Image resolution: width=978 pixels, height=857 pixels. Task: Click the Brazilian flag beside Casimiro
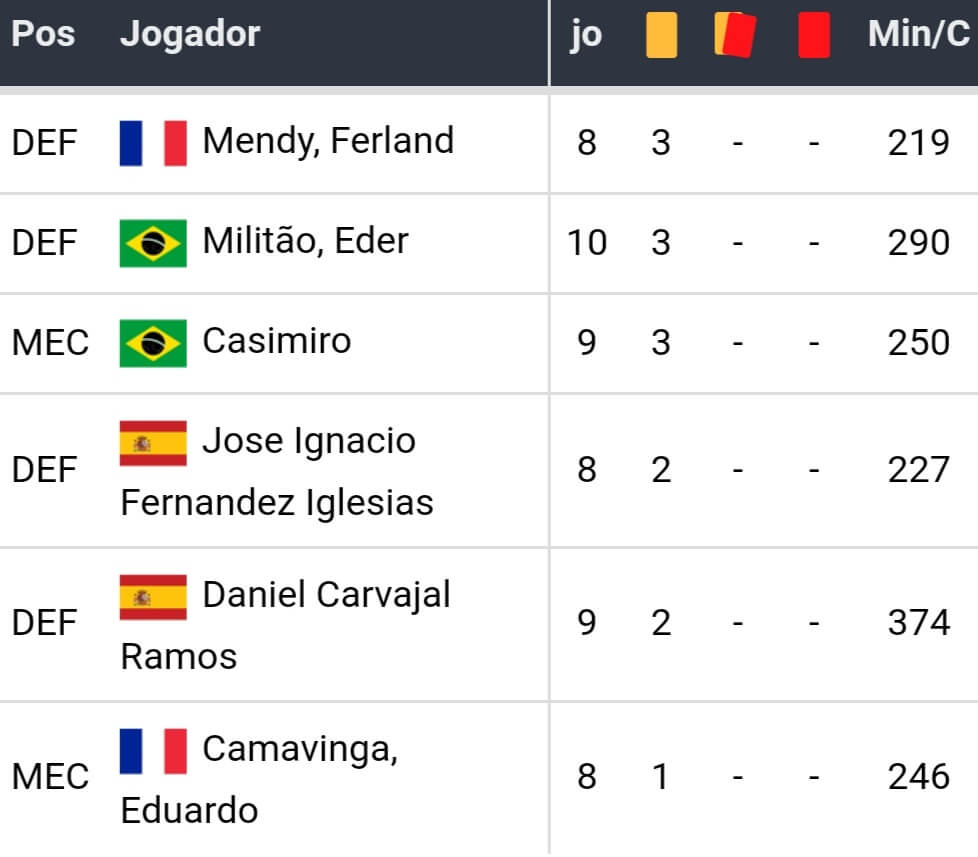pos(153,343)
